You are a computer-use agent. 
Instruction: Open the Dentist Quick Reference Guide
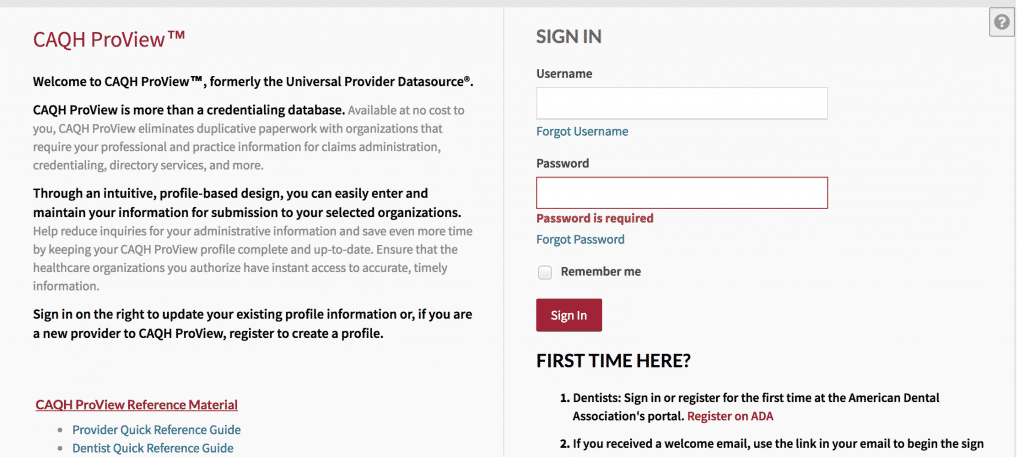click(153, 448)
